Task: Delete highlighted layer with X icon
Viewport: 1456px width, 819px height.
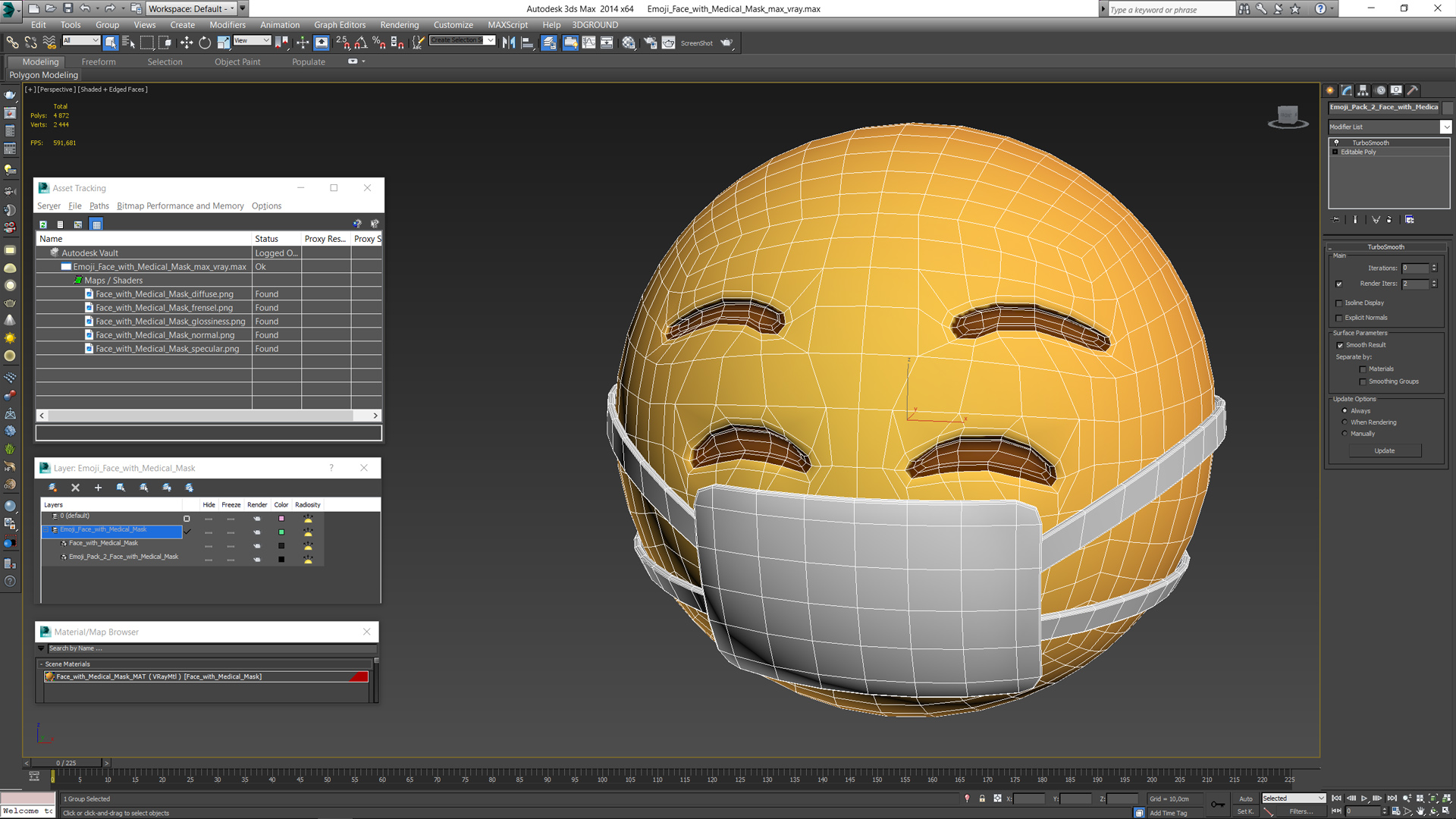Action: [75, 488]
